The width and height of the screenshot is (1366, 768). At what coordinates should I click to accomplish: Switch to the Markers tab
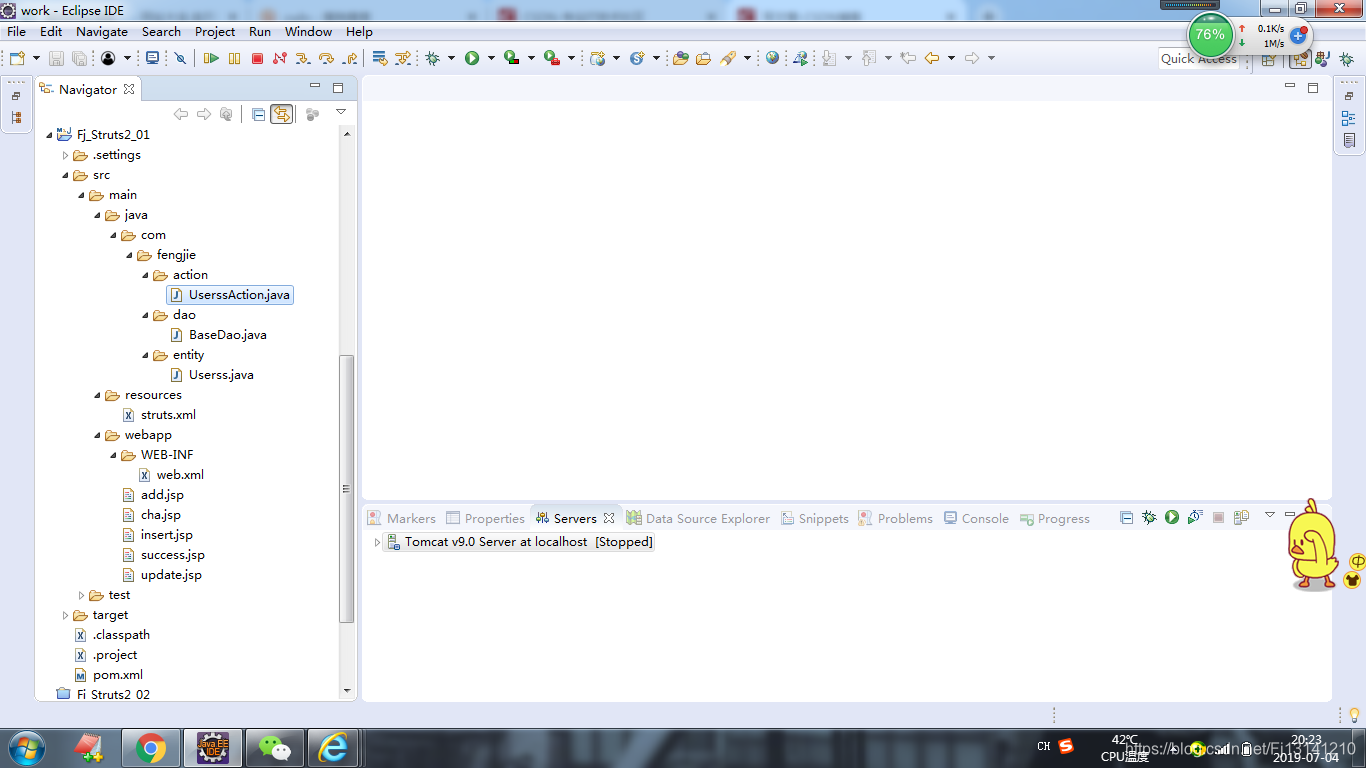tap(401, 518)
